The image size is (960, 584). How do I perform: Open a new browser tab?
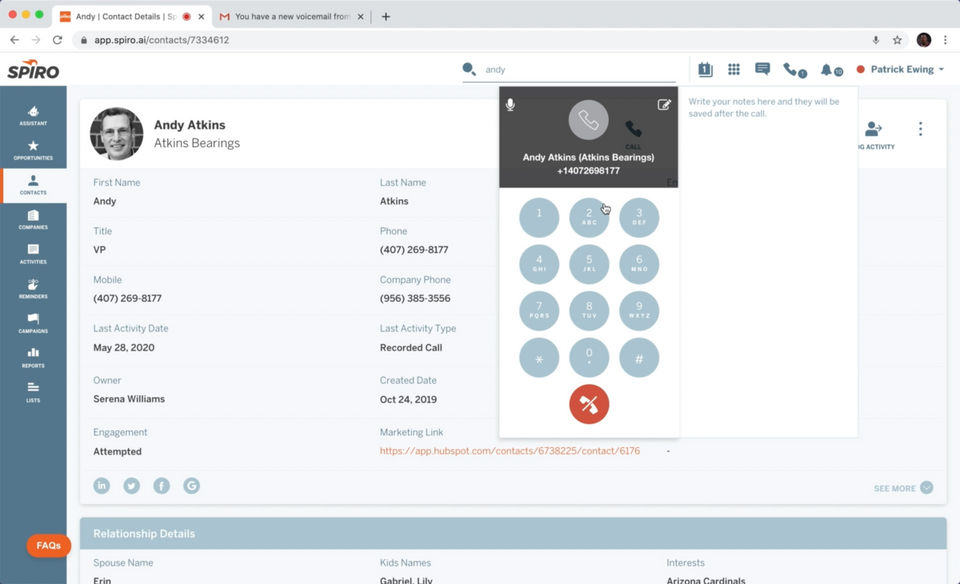tap(386, 17)
